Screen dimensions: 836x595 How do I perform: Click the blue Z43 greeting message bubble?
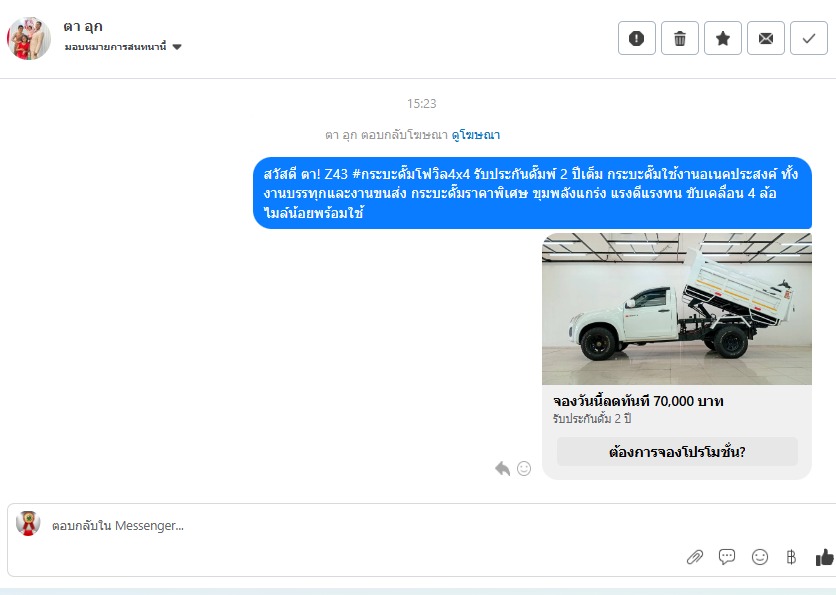pyautogui.click(x=532, y=193)
